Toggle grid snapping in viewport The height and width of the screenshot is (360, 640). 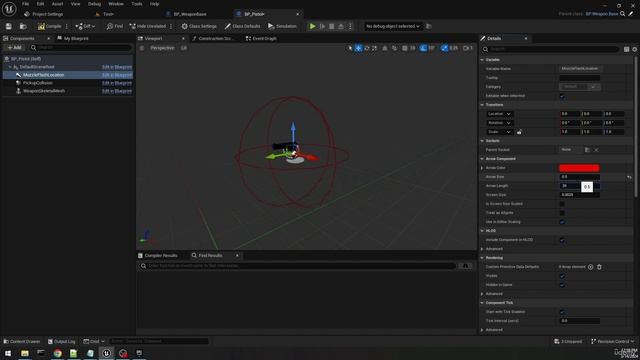coord(404,48)
